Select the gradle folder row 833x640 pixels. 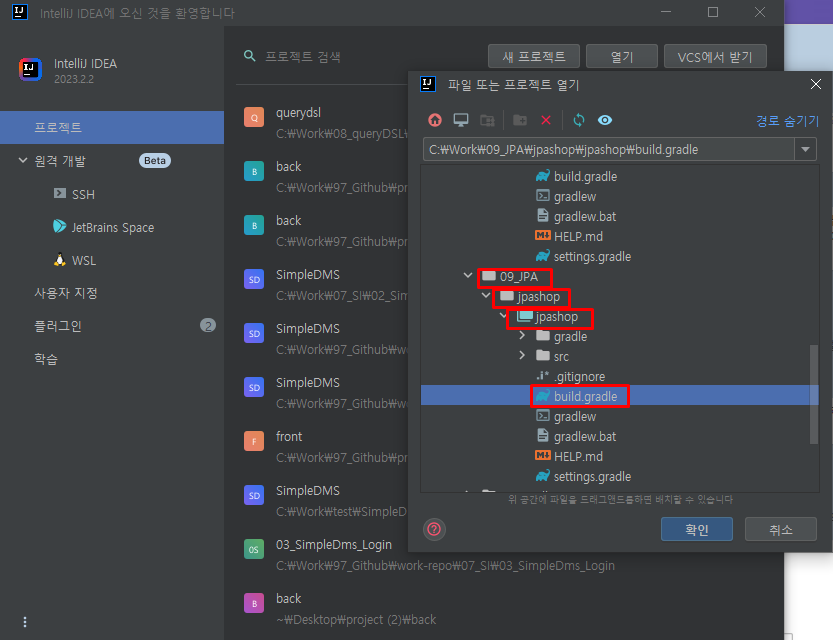click(x=562, y=337)
